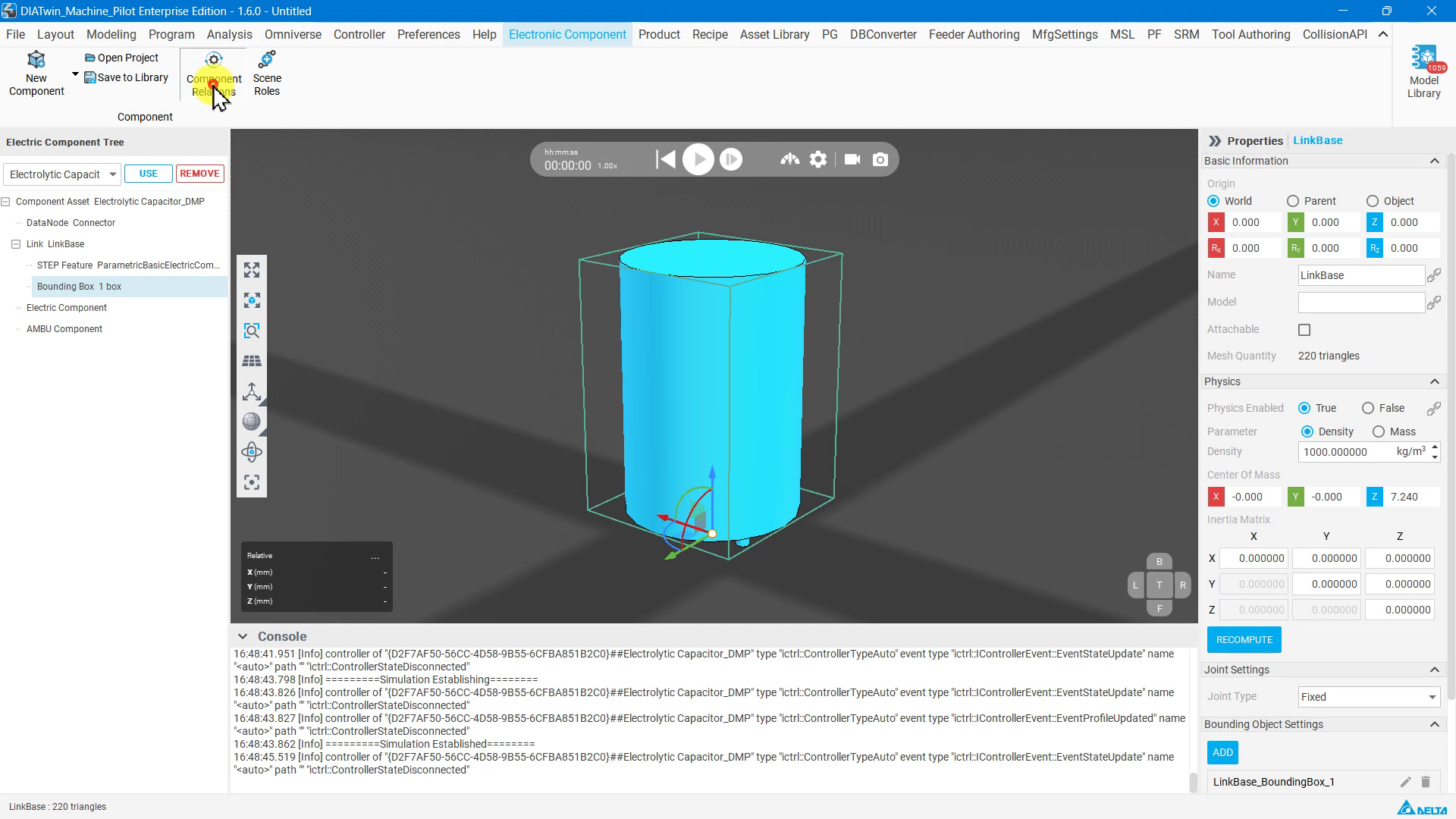The image size is (1456, 819).
Task: Open the Scene Roles tool
Action: (267, 74)
